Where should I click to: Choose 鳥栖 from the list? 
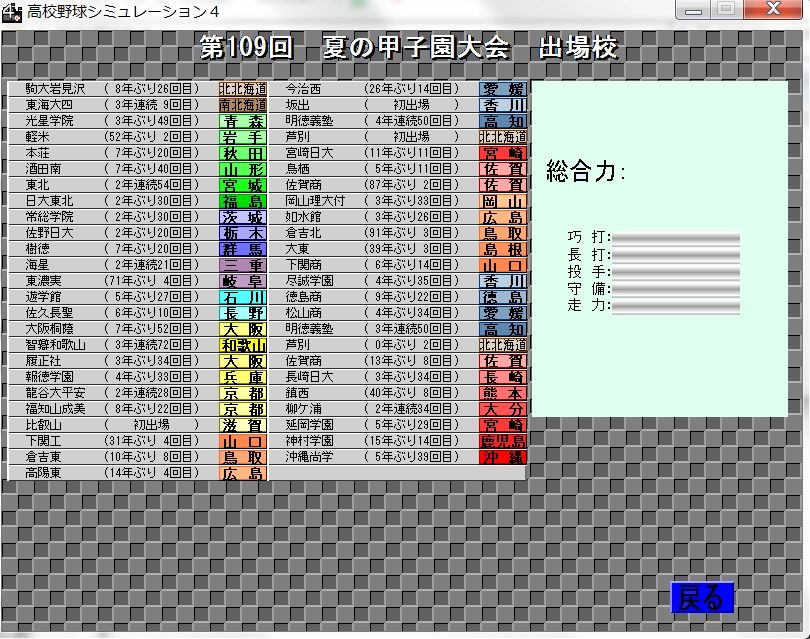click(x=398, y=168)
